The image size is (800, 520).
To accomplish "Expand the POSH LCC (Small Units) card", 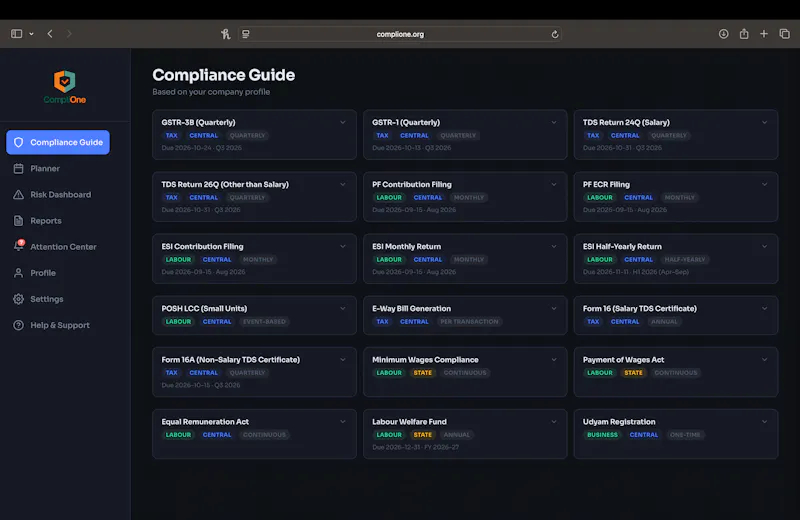I will coord(343,308).
